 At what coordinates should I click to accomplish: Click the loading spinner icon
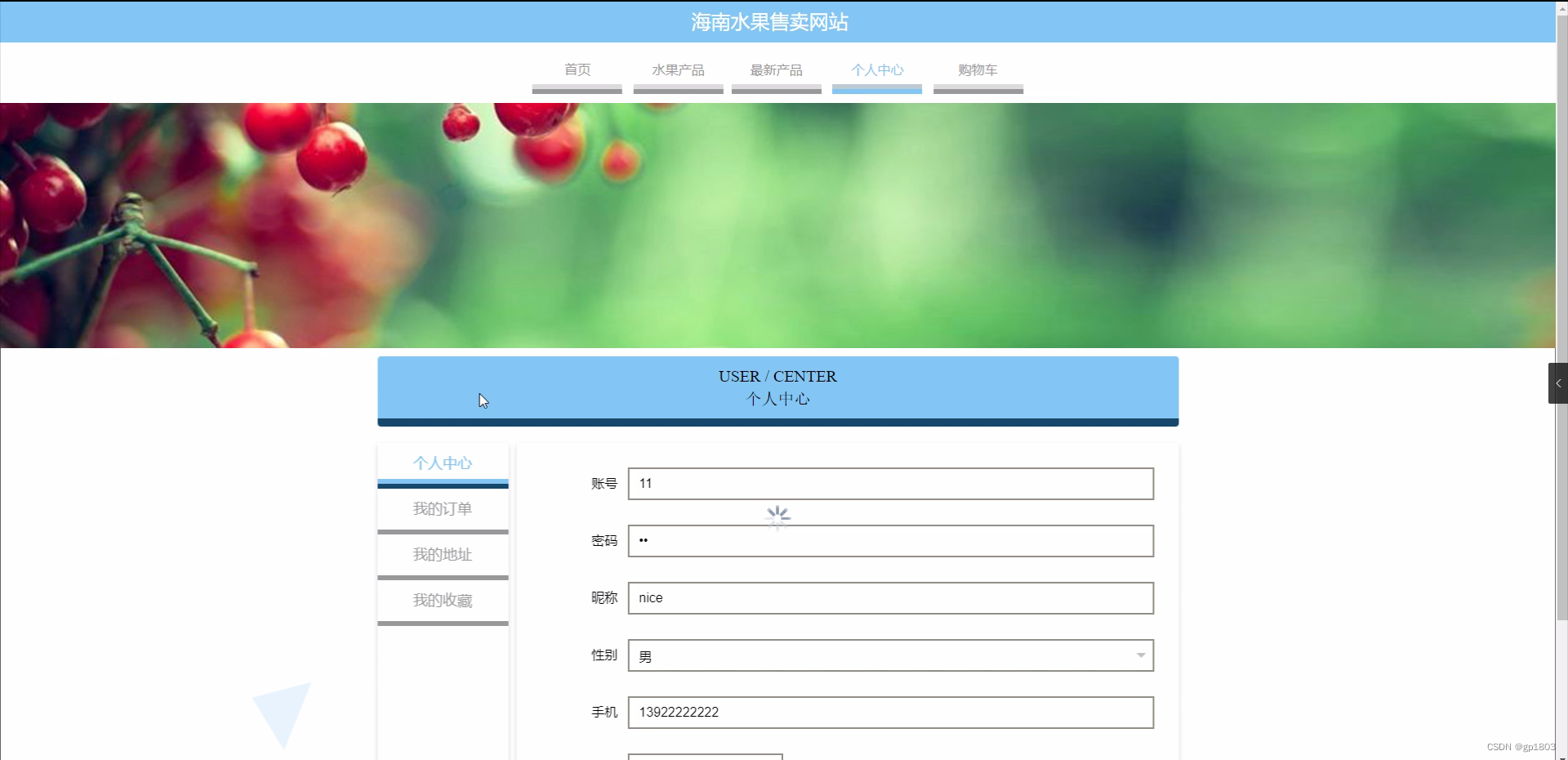(x=777, y=516)
